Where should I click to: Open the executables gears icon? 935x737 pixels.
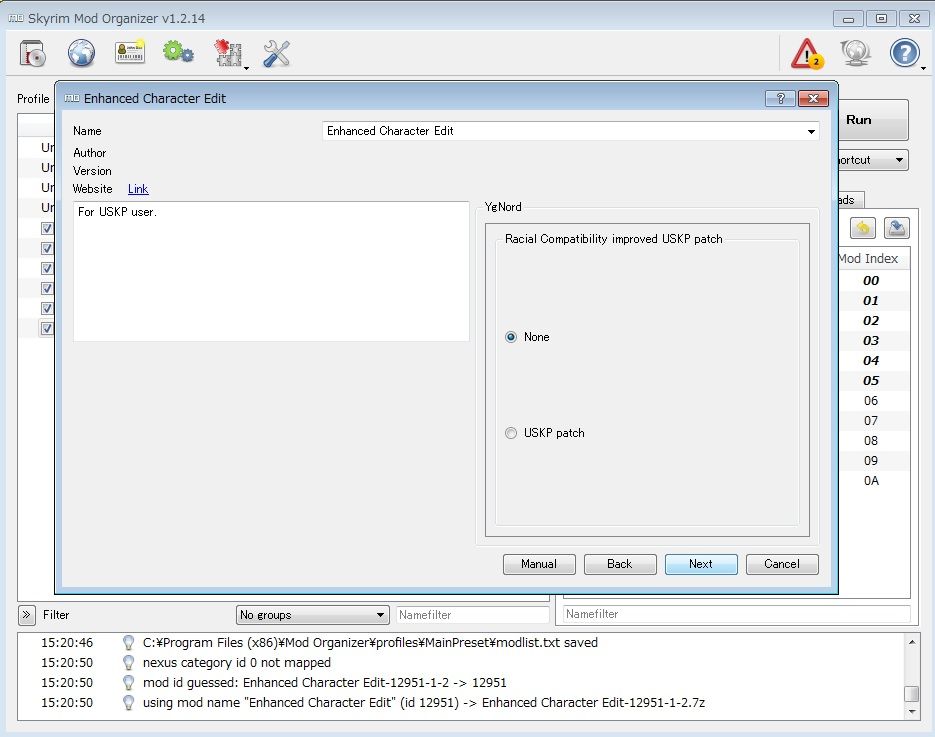(x=178, y=52)
